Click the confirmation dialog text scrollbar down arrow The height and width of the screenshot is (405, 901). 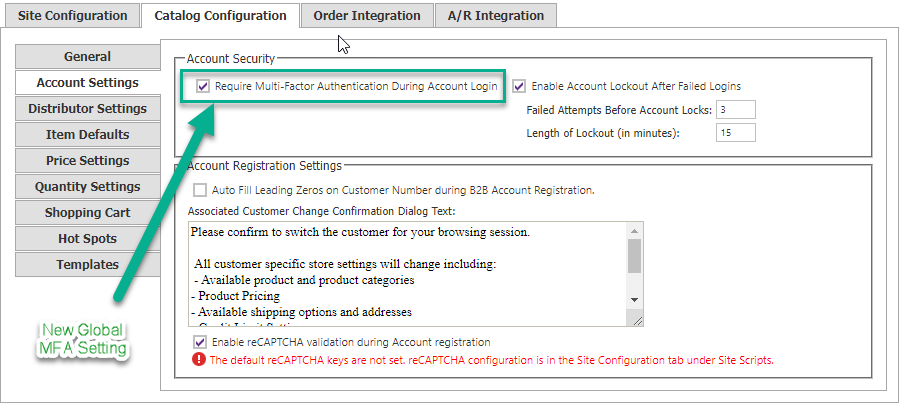pos(634,299)
